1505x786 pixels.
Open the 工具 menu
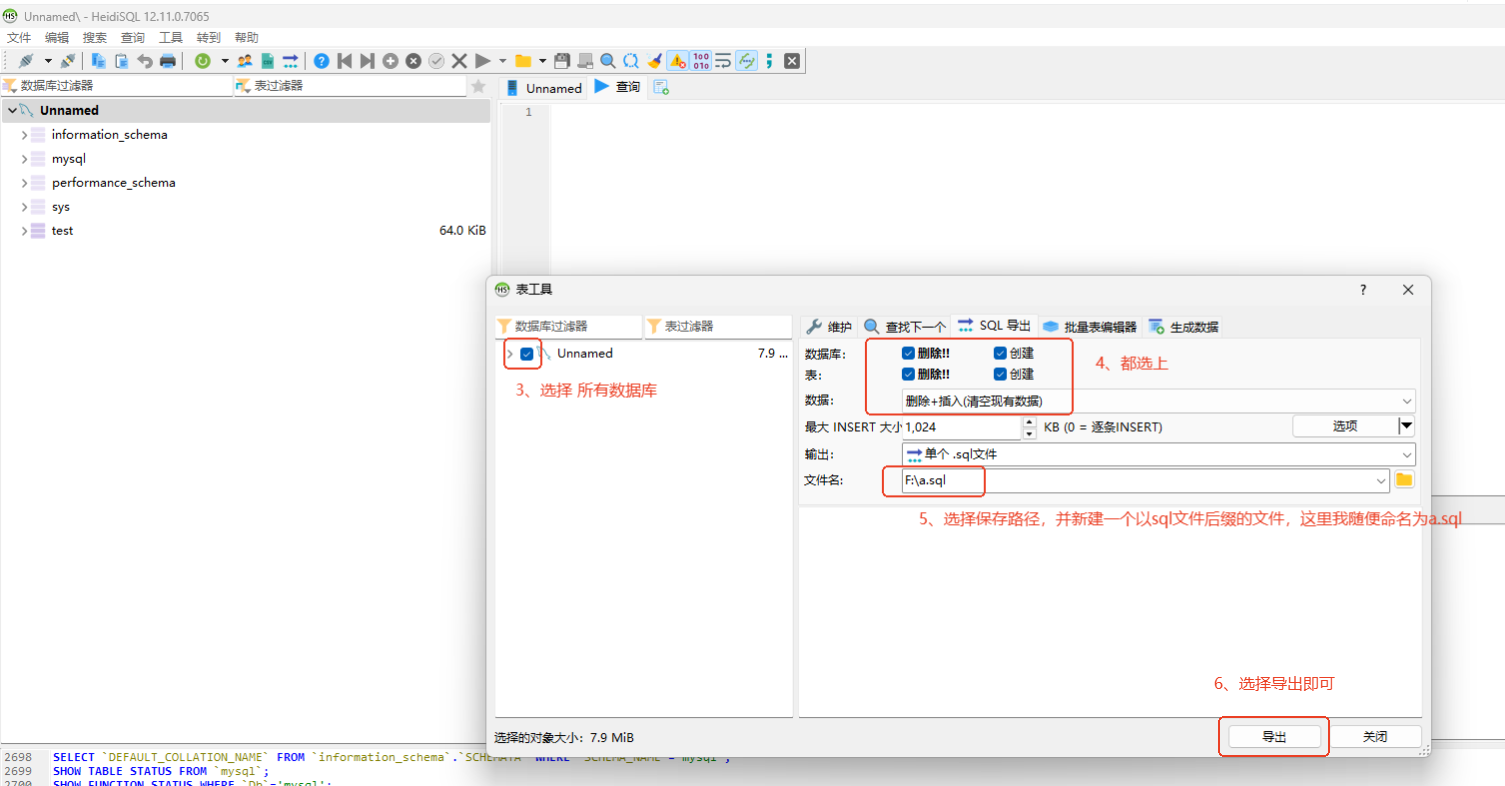(171, 37)
